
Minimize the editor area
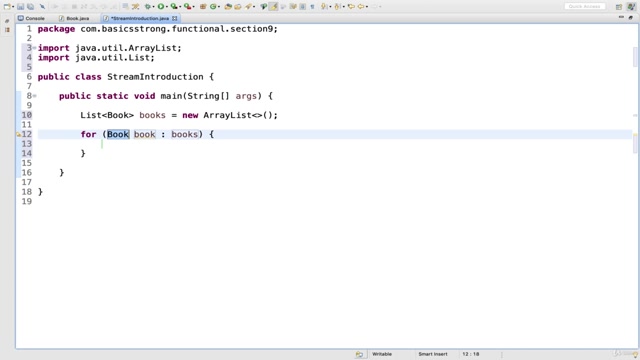(621, 17)
